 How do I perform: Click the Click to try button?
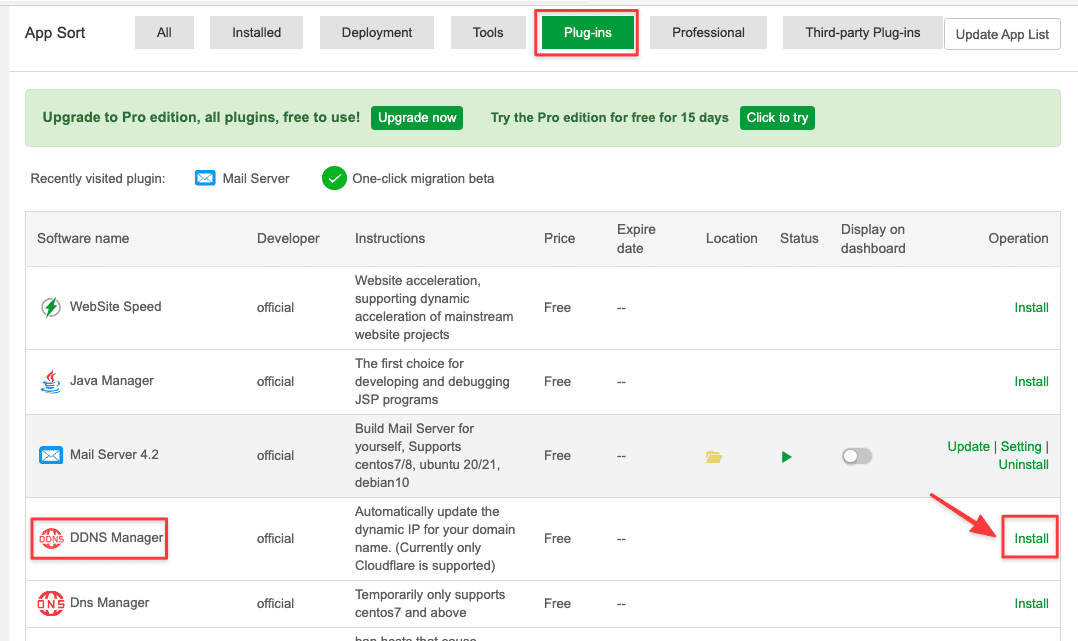[x=777, y=117]
